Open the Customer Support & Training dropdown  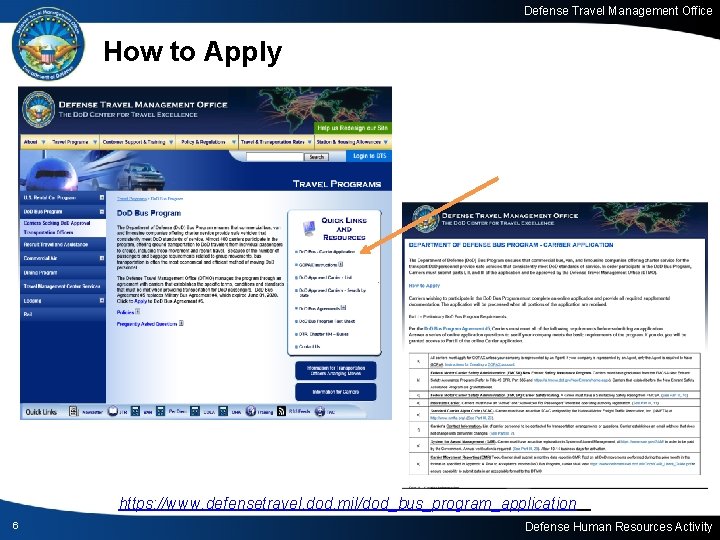[138, 142]
